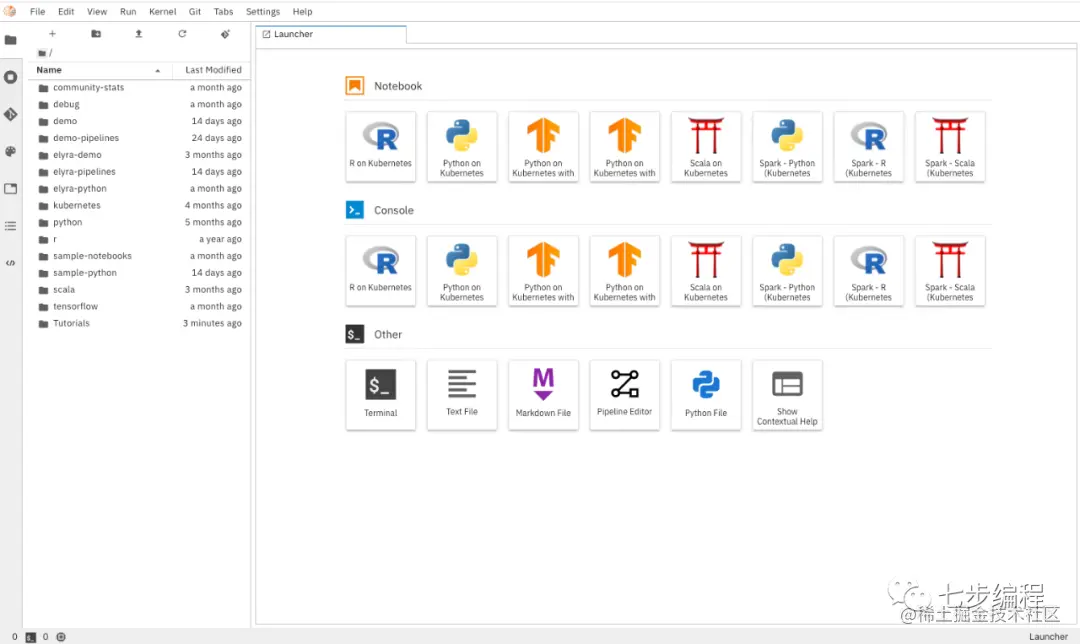
Task: Open the Settings menu
Action: point(263,12)
